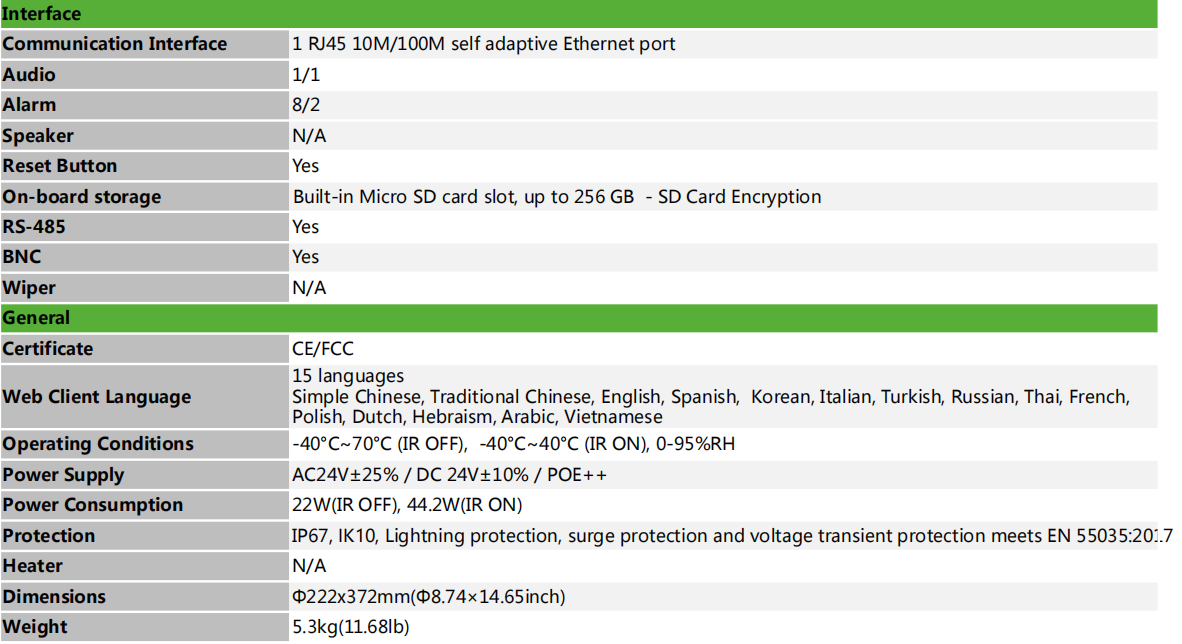The image size is (1182, 644).
Task: Select the BNC row label
Action: tap(22, 257)
